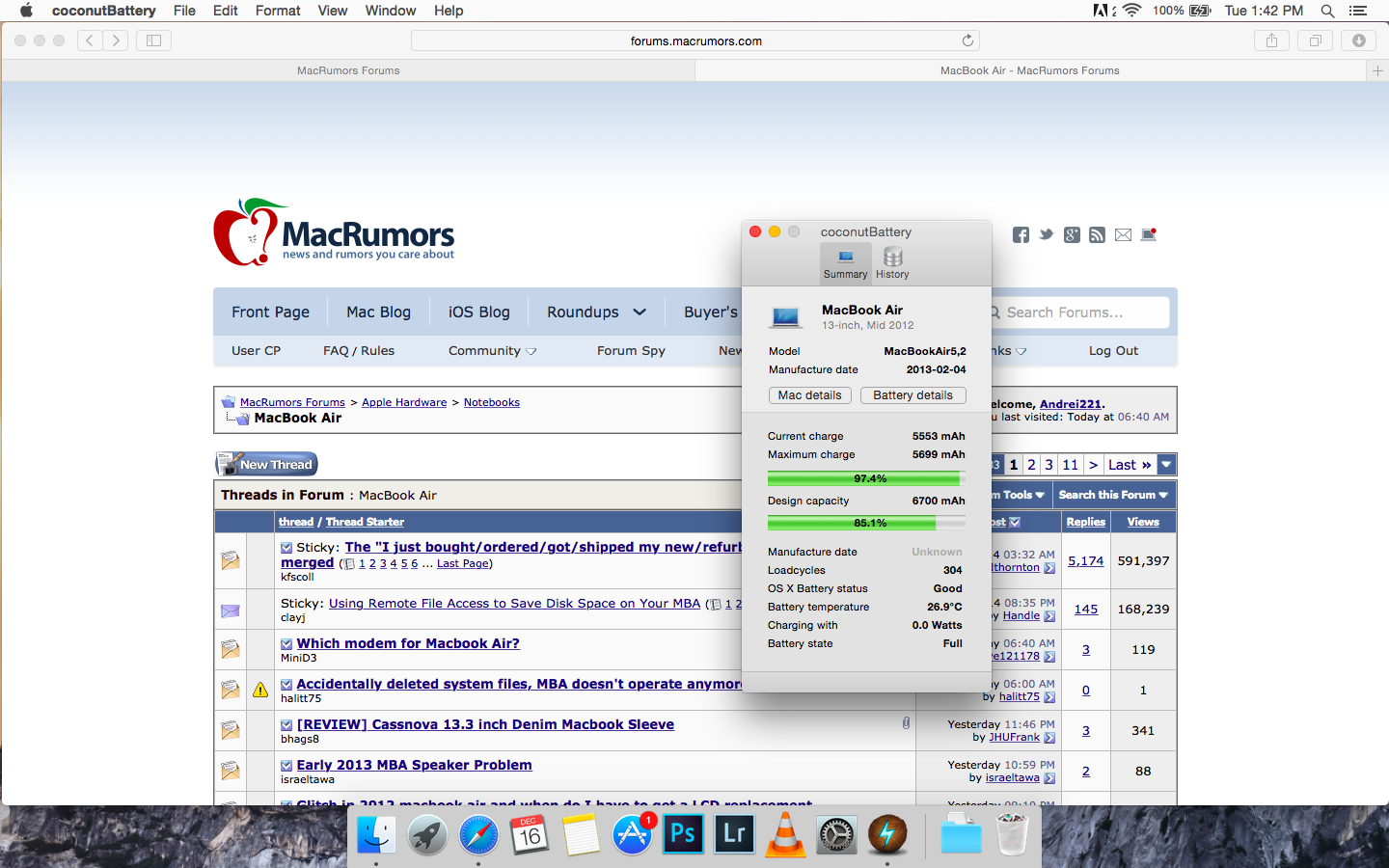The image size is (1389, 868).
Task: Toggle checkbox before Cassnova sleeve review thread
Action: pyautogui.click(x=286, y=724)
